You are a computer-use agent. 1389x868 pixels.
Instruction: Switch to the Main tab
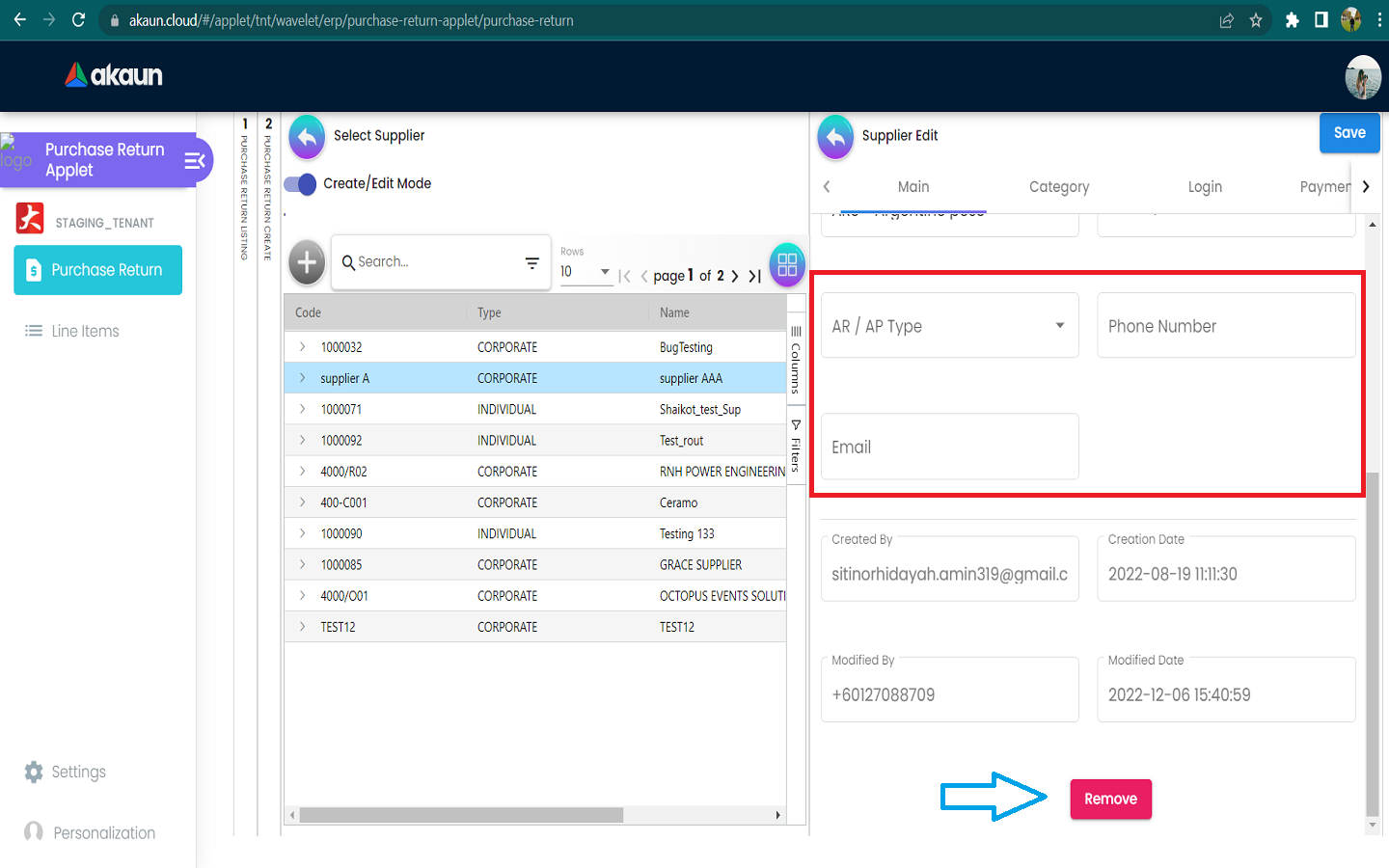913,187
